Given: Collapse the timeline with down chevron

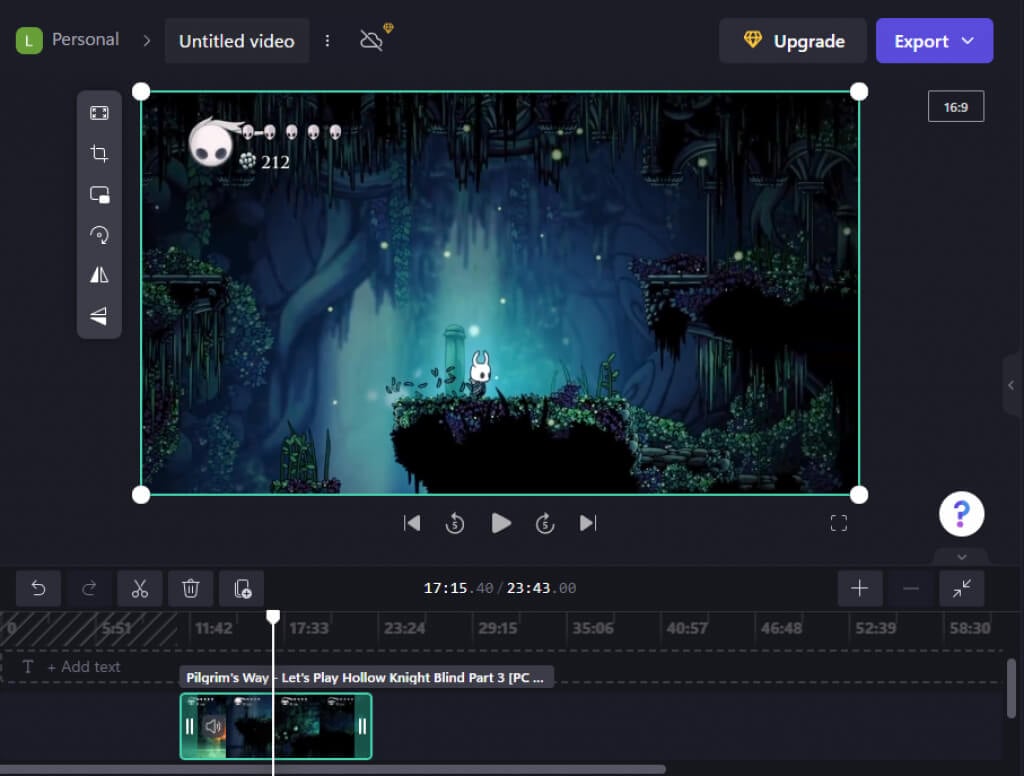Looking at the screenshot, I should point(961,557).
